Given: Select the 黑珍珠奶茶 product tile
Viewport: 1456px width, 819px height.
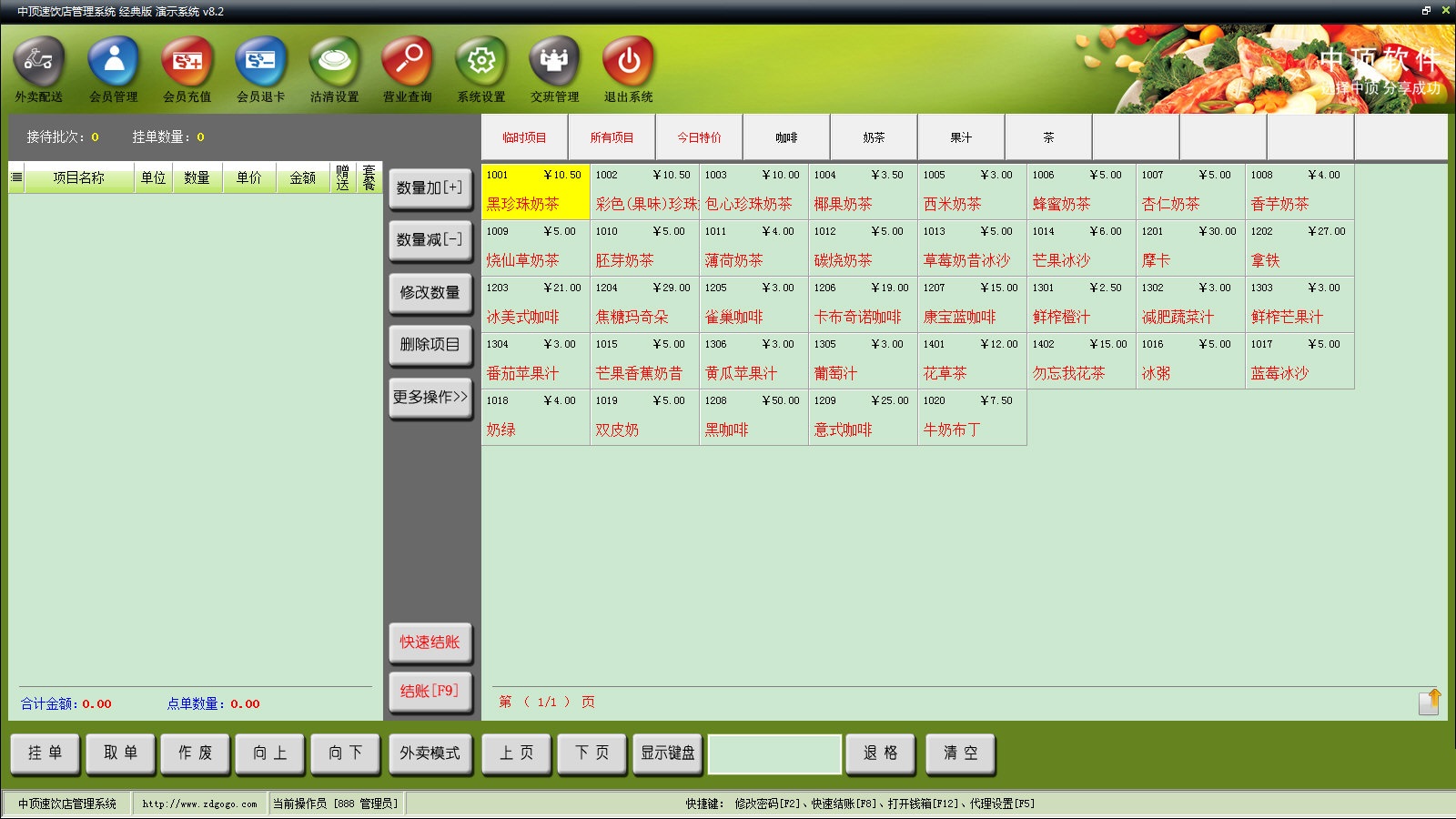Looking at the screenshot, I should [535, 191].
